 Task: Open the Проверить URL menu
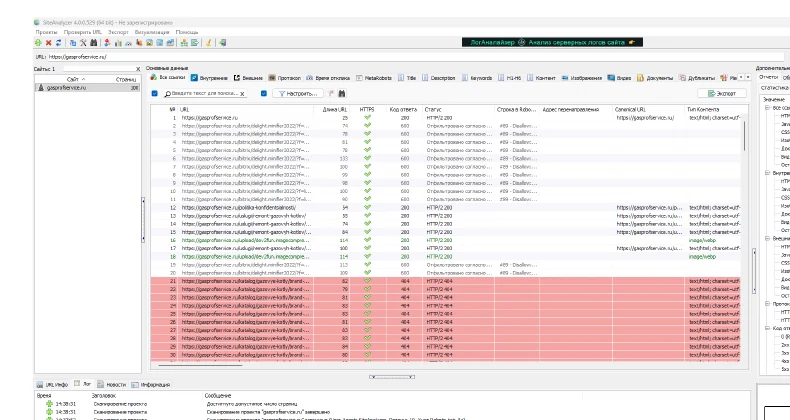83,32
